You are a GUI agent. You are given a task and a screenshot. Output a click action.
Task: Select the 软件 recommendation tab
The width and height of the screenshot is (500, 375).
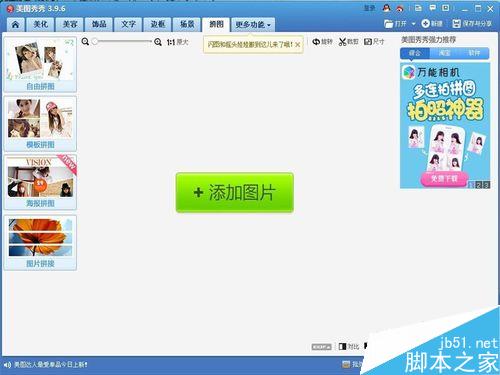(x=474, y=53)
